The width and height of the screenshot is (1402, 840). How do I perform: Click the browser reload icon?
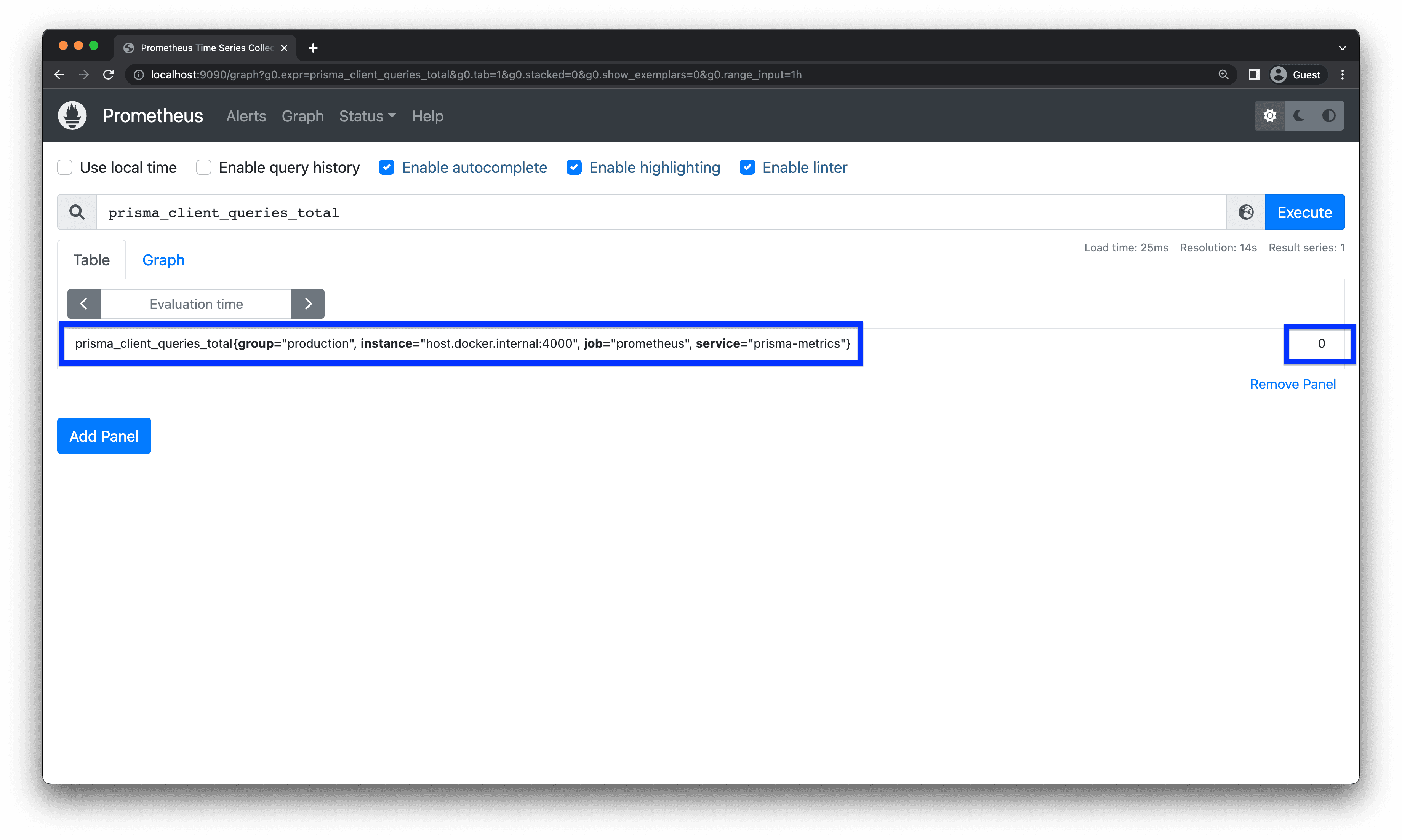pos(108,74)
